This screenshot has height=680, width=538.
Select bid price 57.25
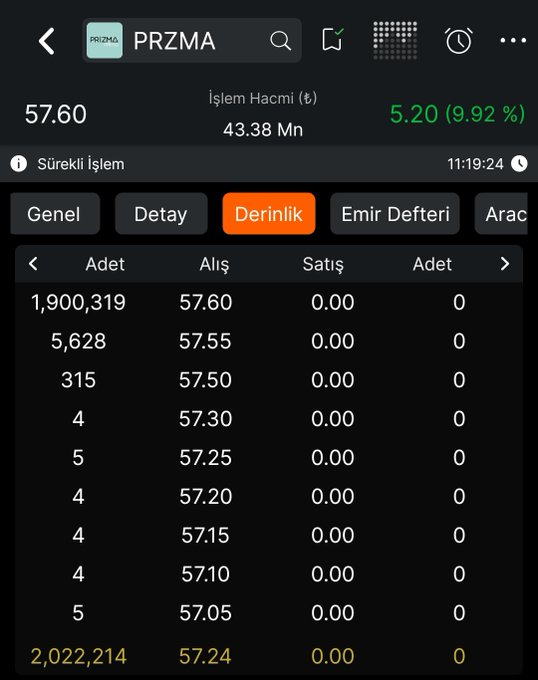205,458
